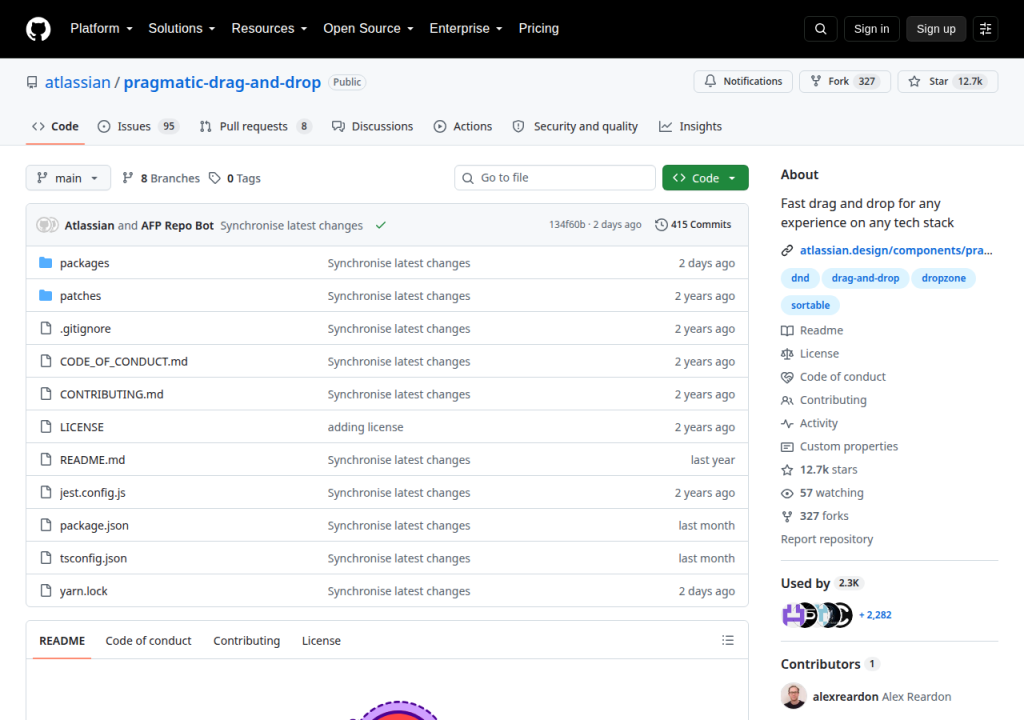Open the Security and quality tab
Viewport: 1024px width, 720px height.
click(575, 126)
